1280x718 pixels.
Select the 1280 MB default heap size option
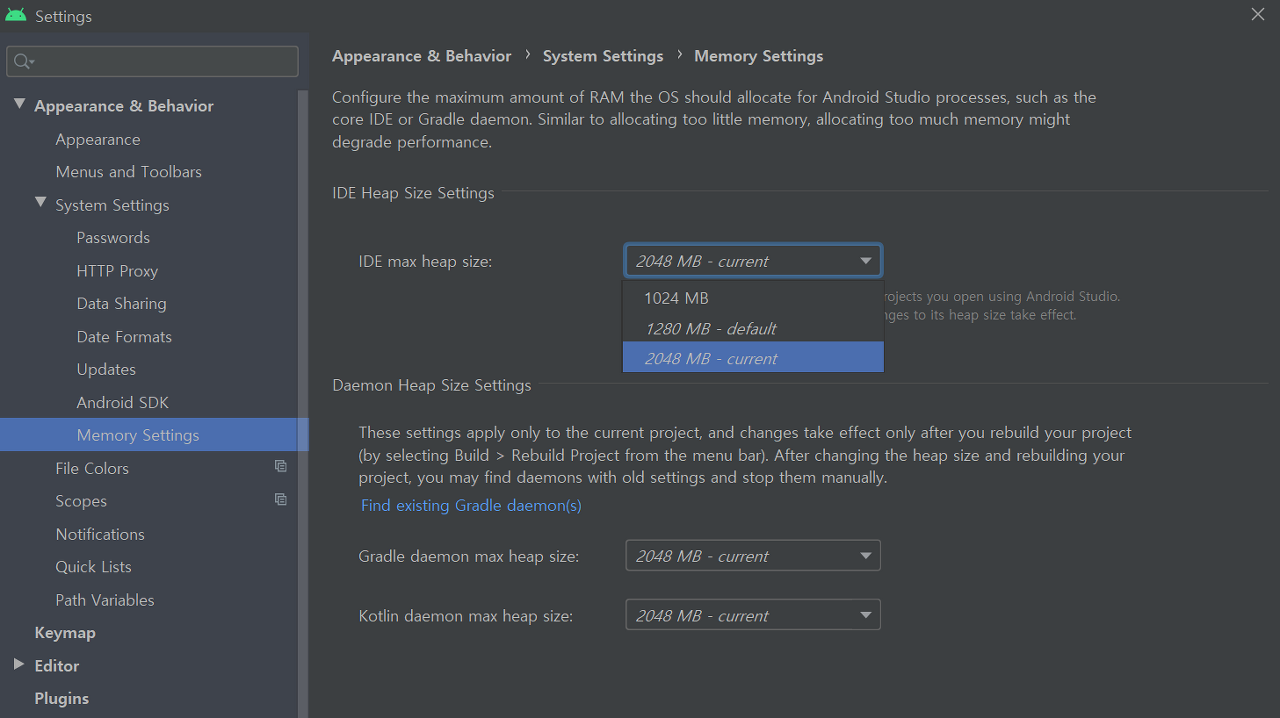710,328
